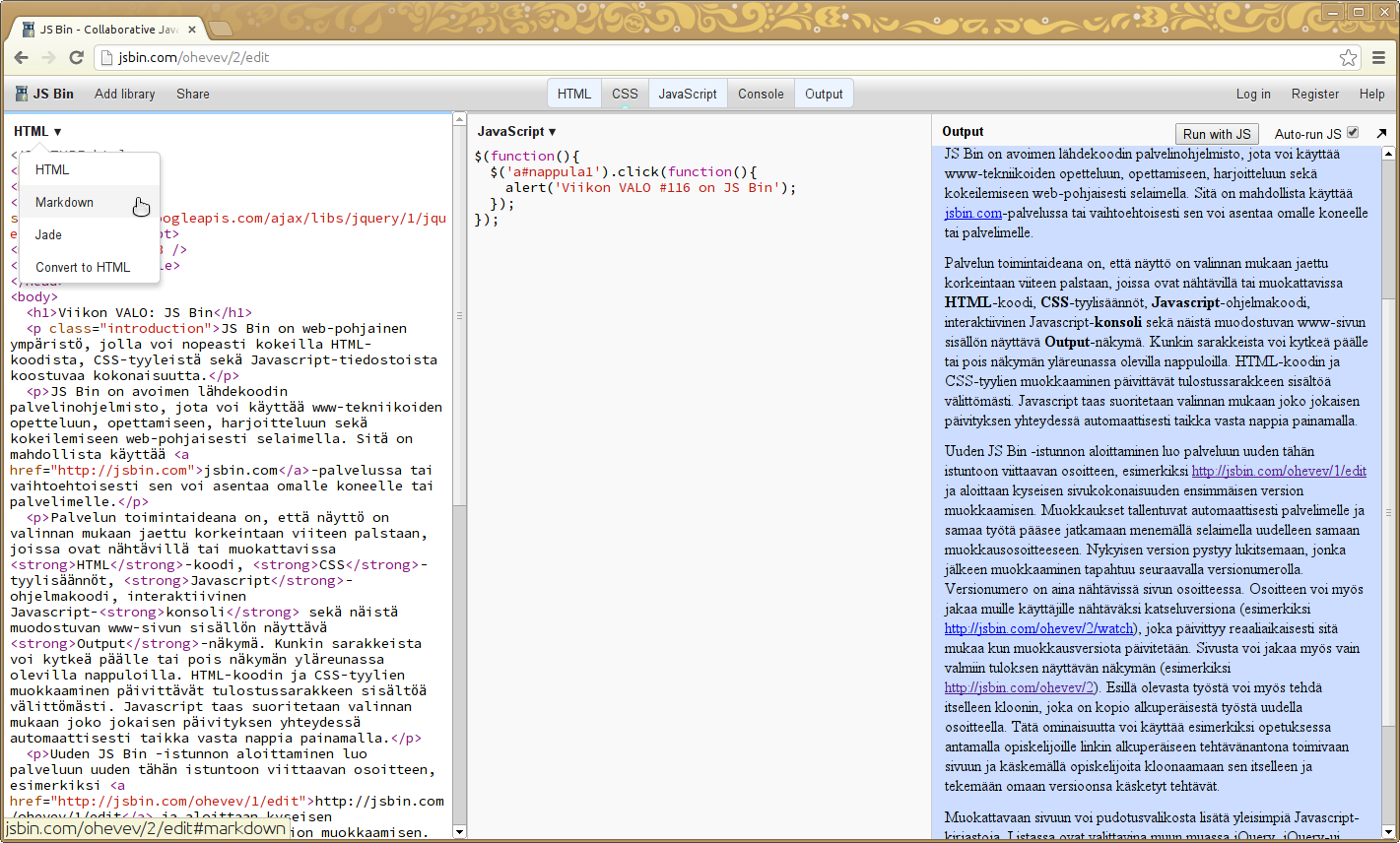Open a new browser tab
1400x843 pixels.
point(220,29)
